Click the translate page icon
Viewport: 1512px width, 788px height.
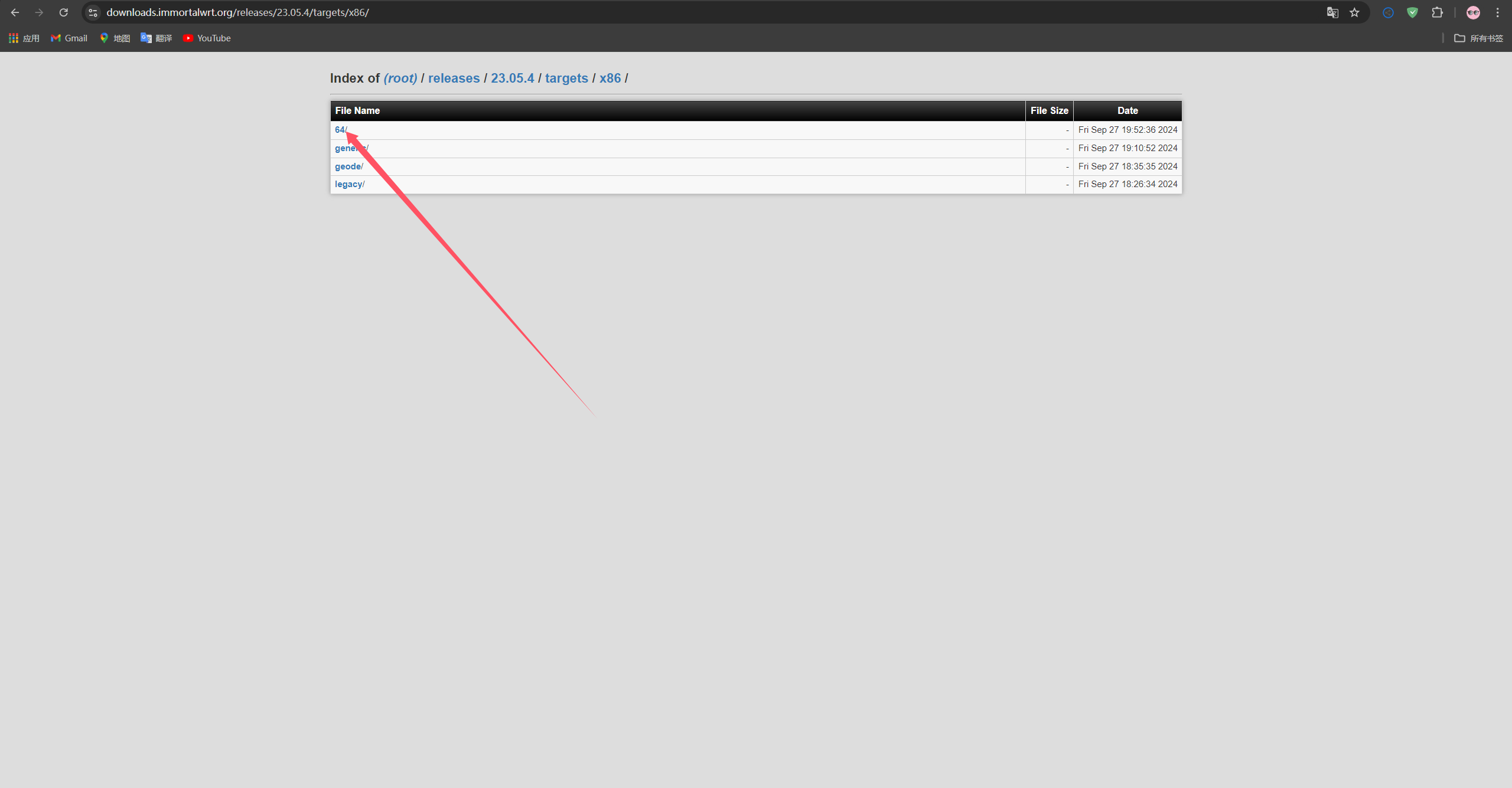[x=1332, y=12]
